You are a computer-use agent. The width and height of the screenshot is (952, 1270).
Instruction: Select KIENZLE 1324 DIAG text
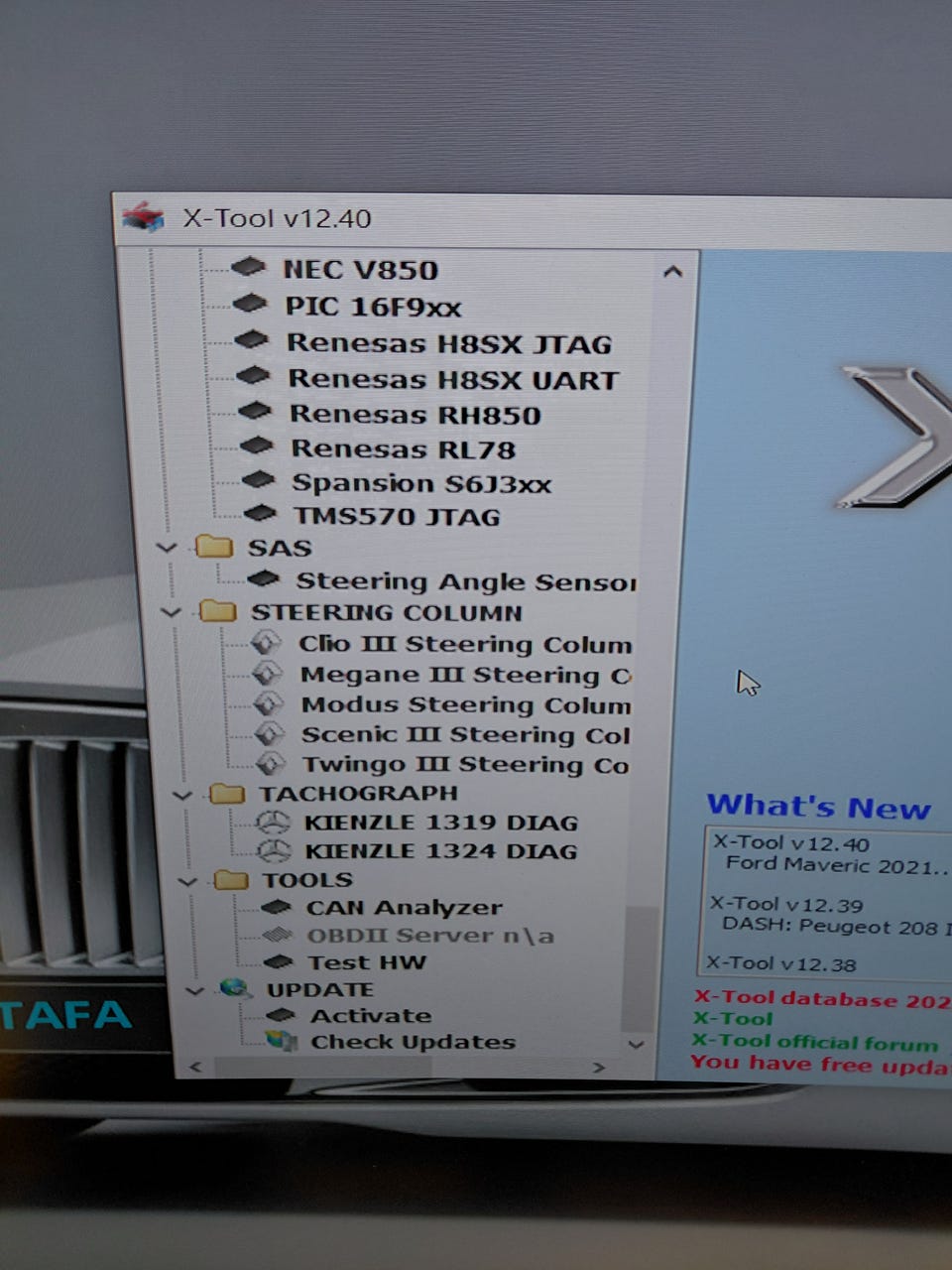(x=441, y=851)
